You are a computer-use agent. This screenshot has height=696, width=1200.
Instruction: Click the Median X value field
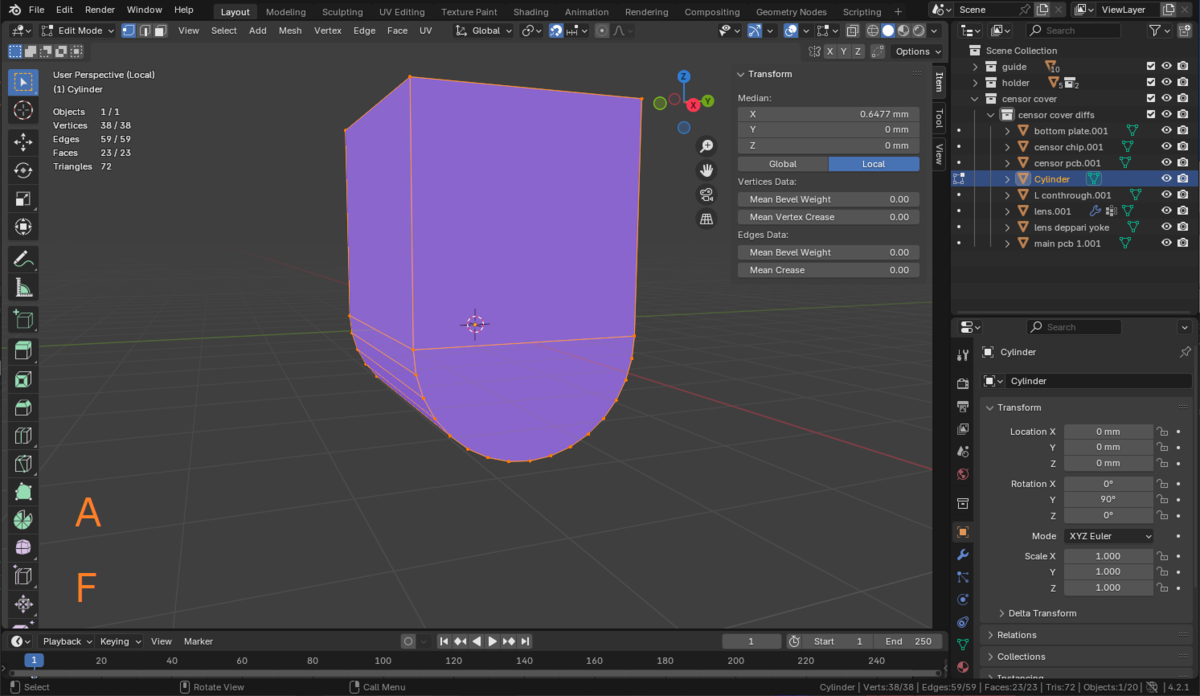click(828, 114)
